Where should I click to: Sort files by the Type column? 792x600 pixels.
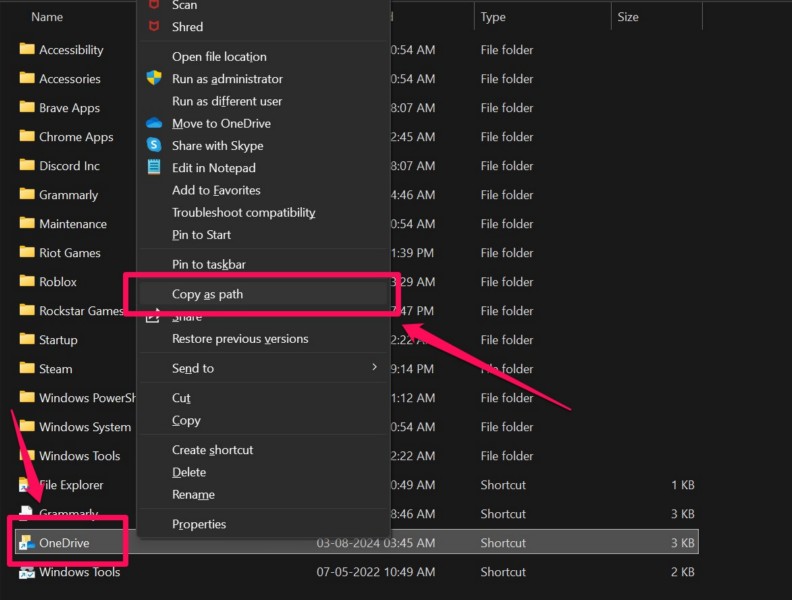493,17
